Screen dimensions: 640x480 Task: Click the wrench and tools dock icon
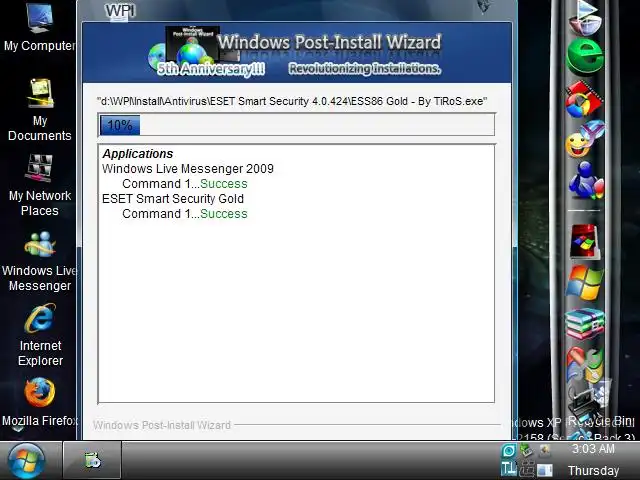pyautogui.click(x=585, y=364)
